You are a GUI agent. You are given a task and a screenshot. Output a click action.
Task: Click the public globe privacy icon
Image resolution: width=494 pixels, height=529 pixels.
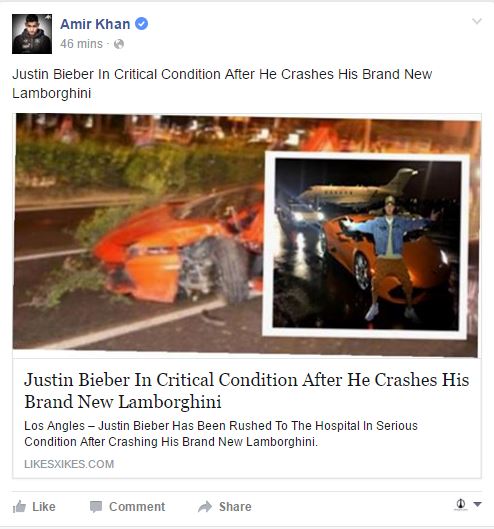pyautogui.click(x=118, y=44)
